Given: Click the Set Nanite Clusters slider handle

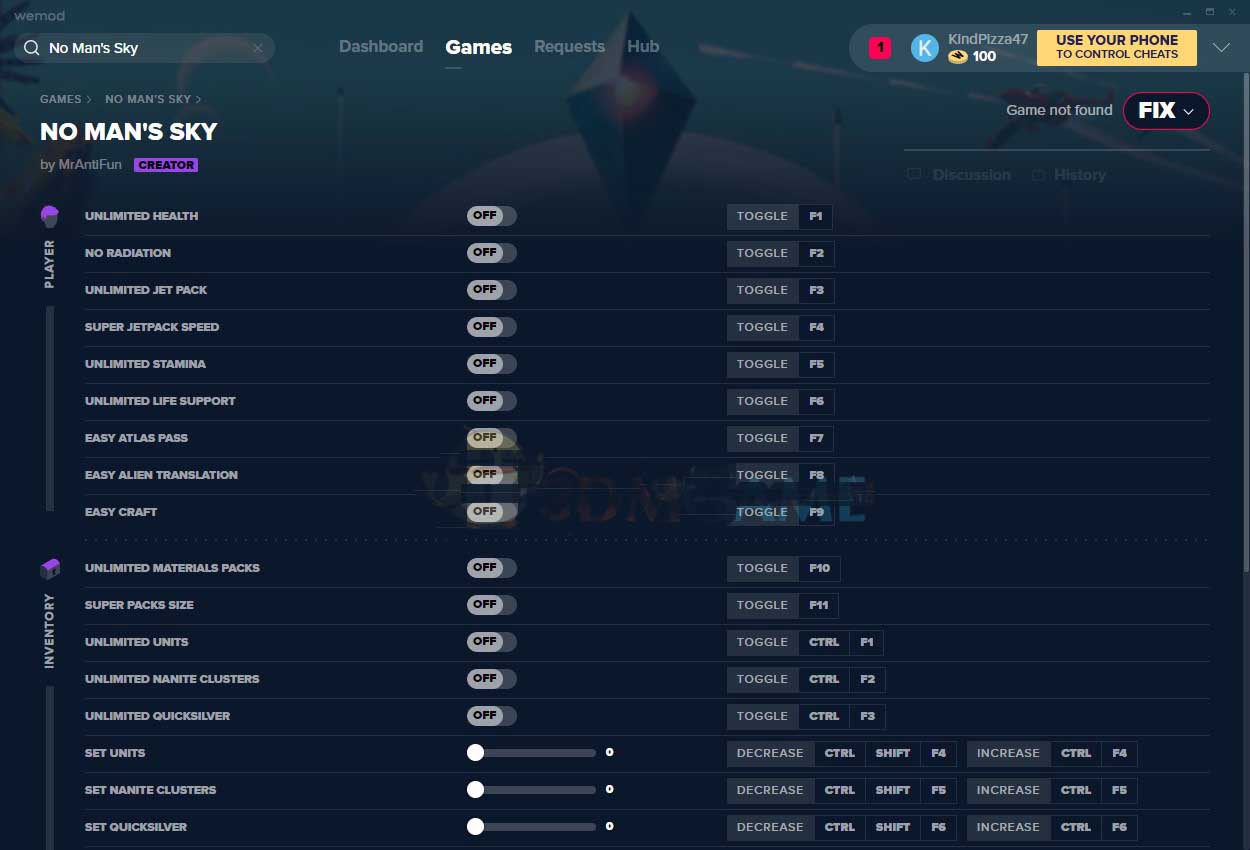Looking at the screenshot, I should 475,790.
